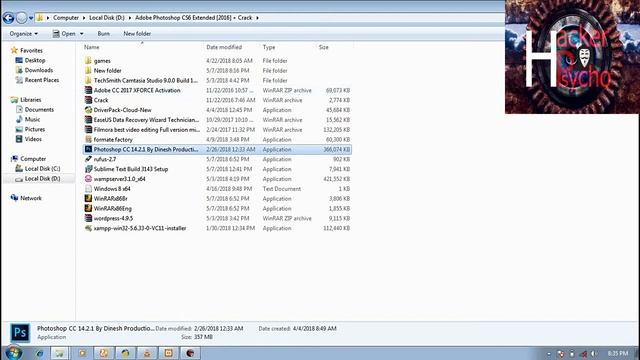Select Documents under Libraries

[39, 109]
